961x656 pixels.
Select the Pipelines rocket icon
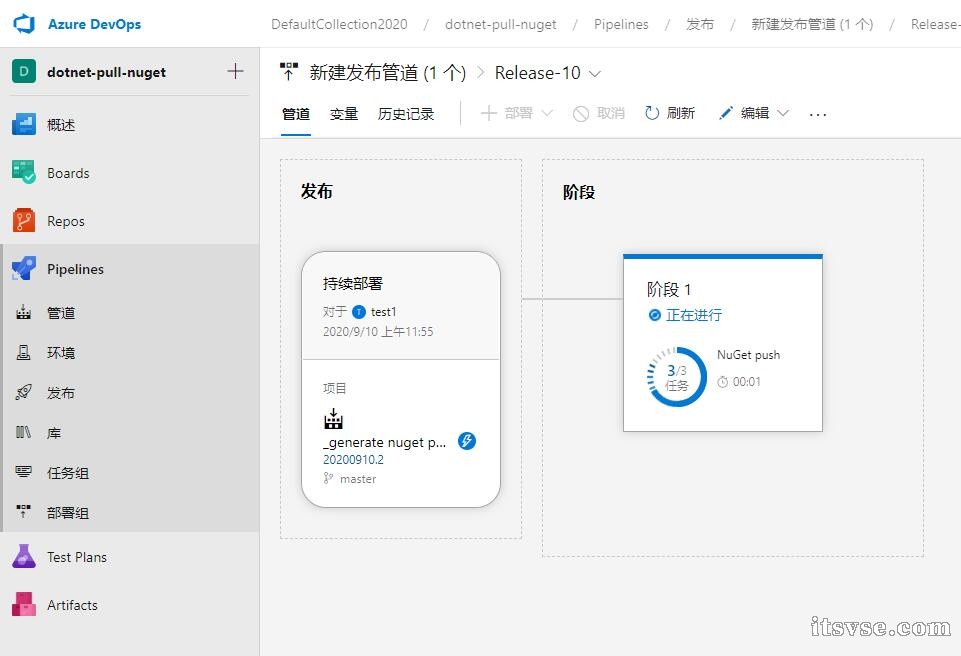[x=24, y=269]
